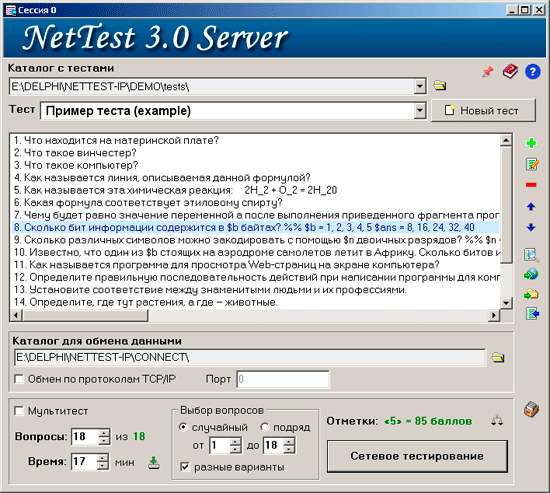The image size is (550, 493).
Task: Decrease the 'до' range spinner
Action: pos(289,449)
